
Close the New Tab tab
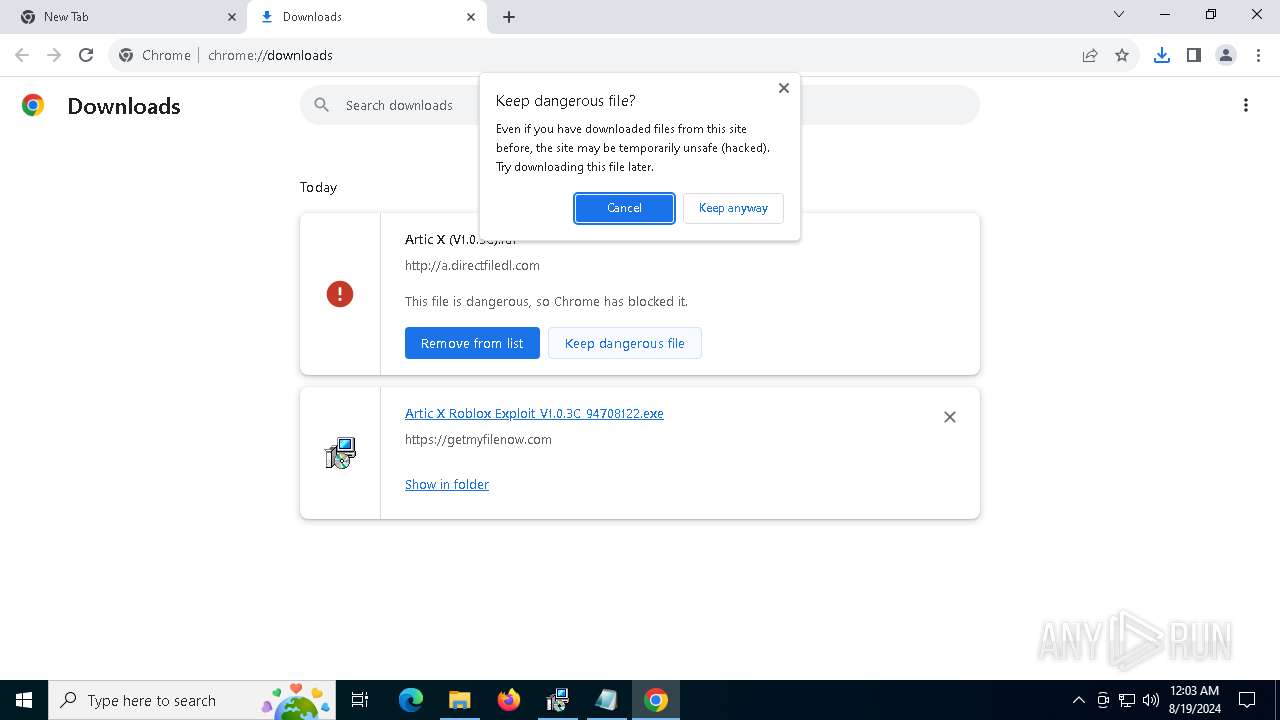(x=232, y=17)
